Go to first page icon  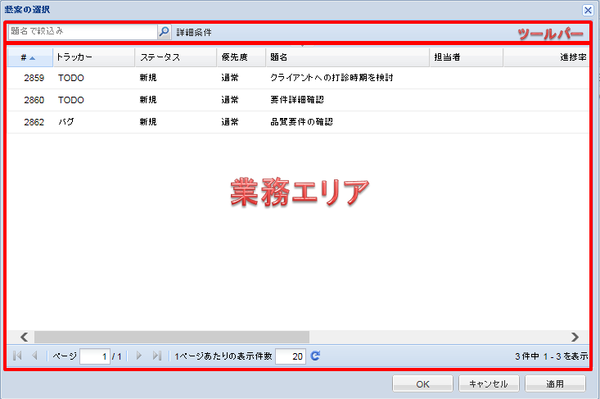tap(17, 356)
